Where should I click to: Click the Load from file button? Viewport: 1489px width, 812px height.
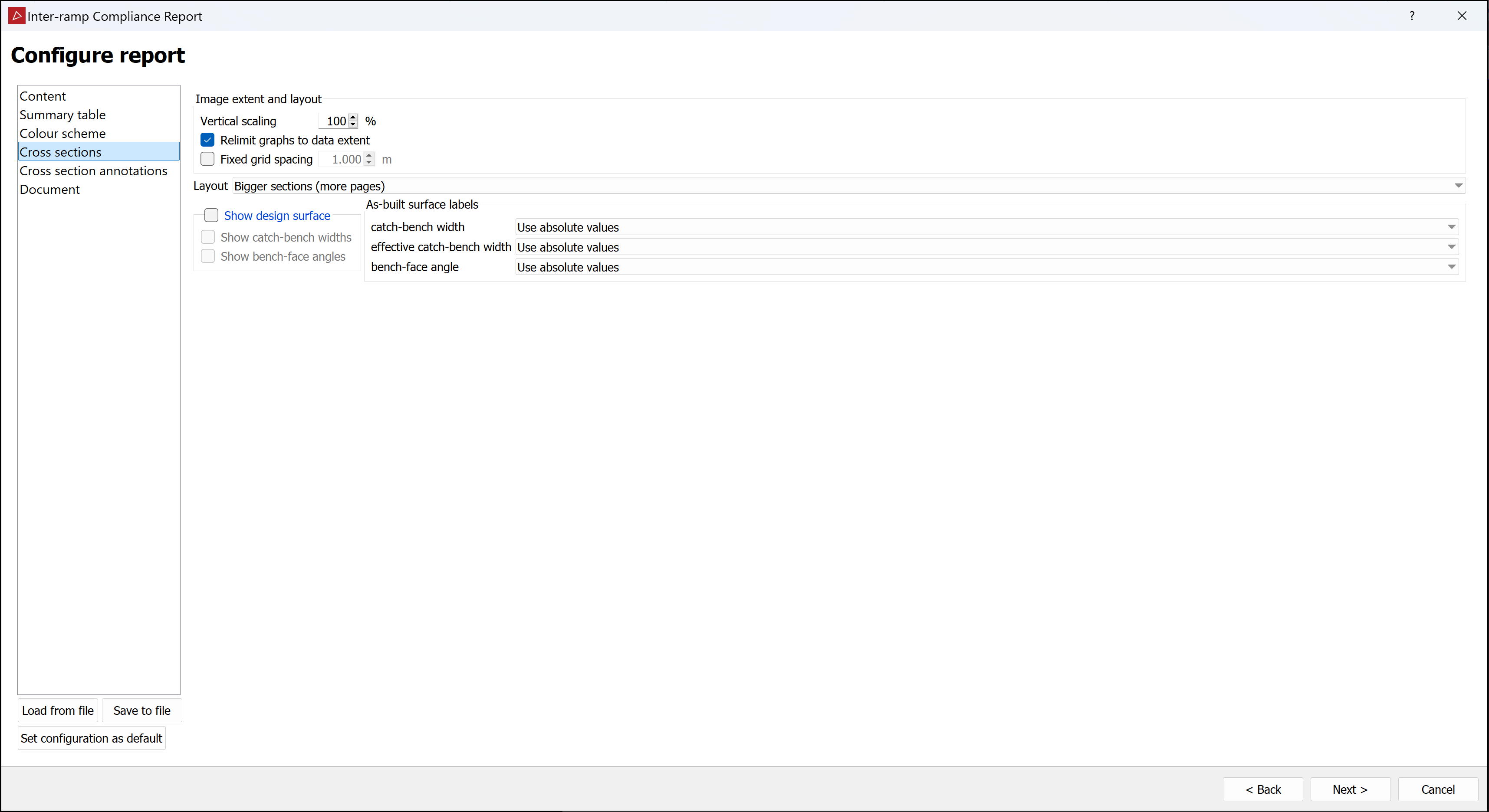[58, 710]
